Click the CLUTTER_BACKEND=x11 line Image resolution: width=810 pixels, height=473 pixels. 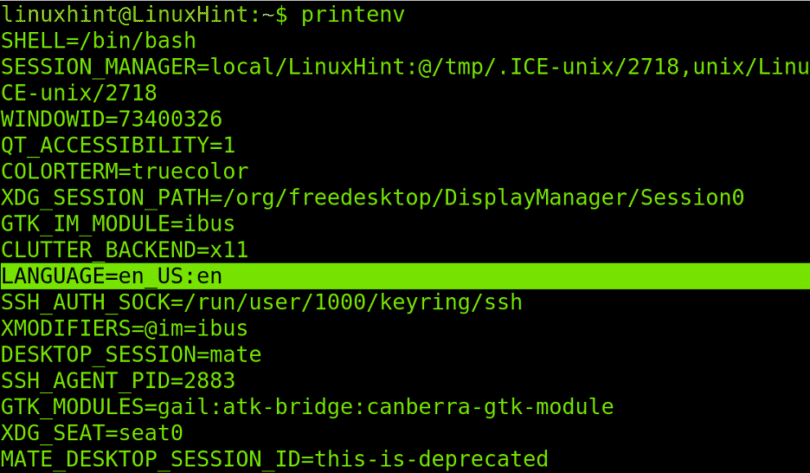point(124,250)
